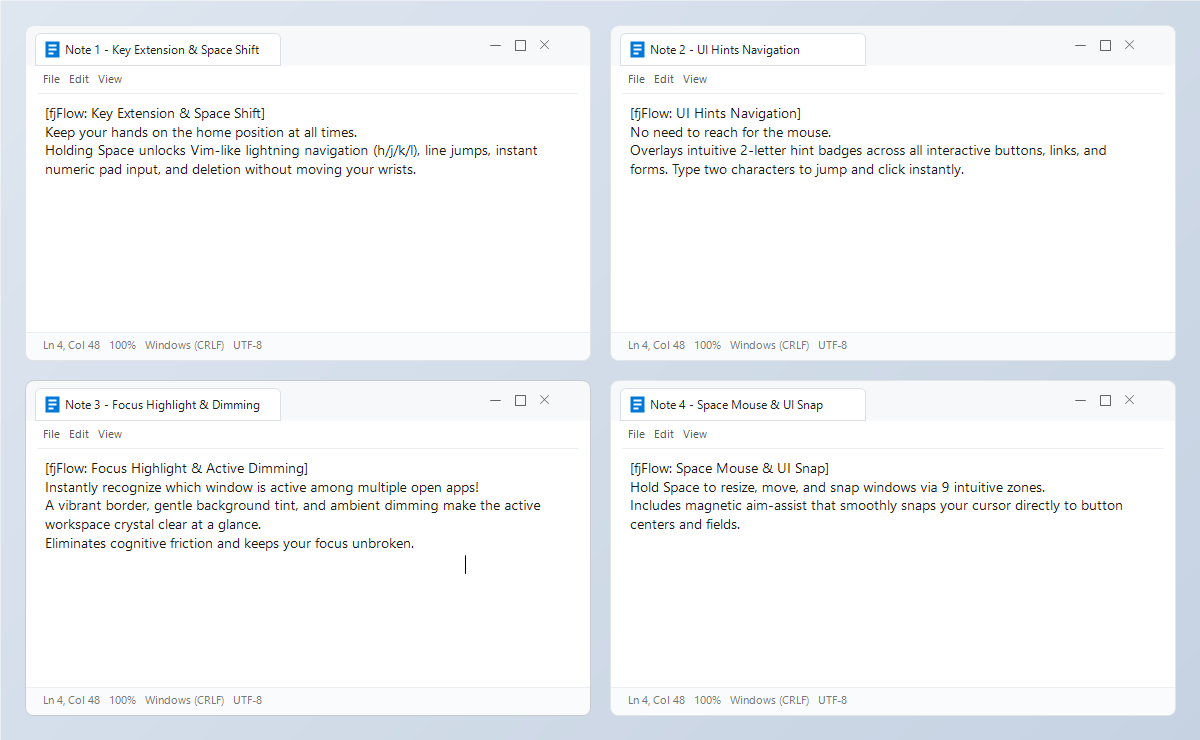Open the File menu in the Note 3 window
The image size is (1200, 740).
point(51,434)
